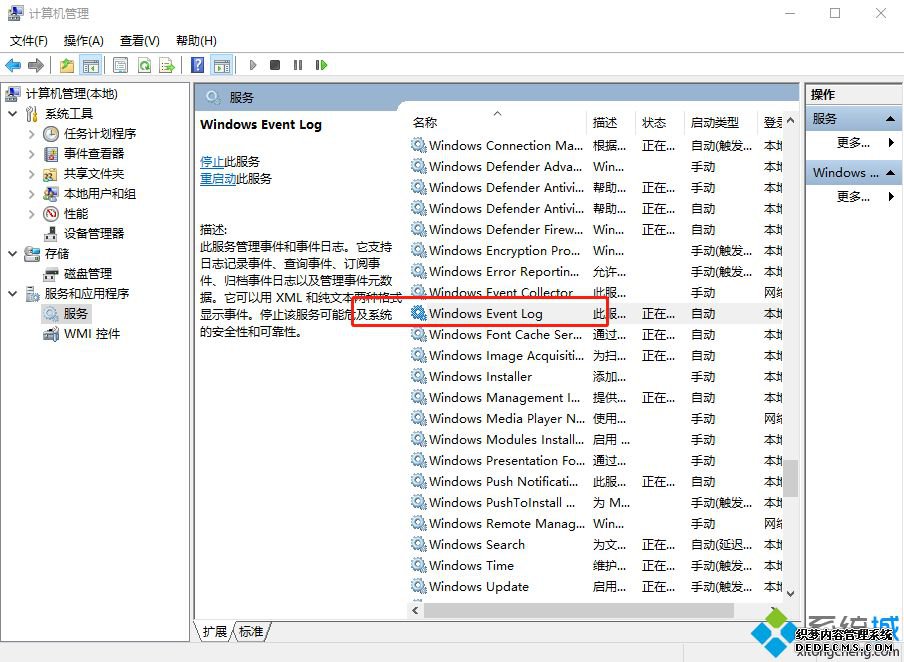The image size is (904, 662).
Task: Click the Pause Service toolbar icon
Action: 297,65
